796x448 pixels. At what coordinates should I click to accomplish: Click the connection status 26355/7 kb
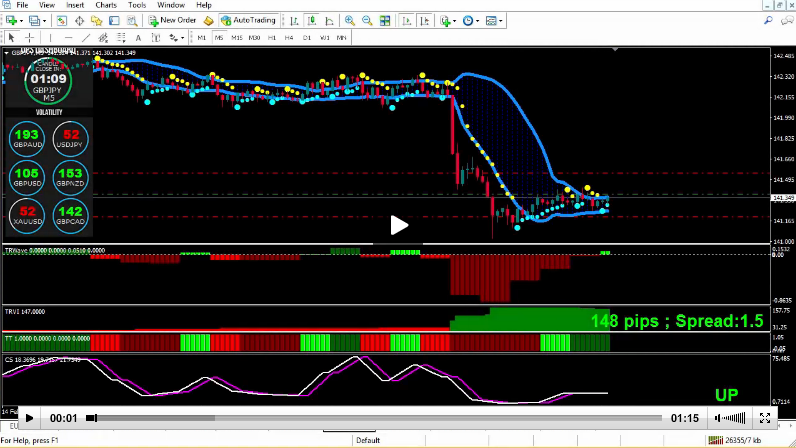tap(735, 440)
